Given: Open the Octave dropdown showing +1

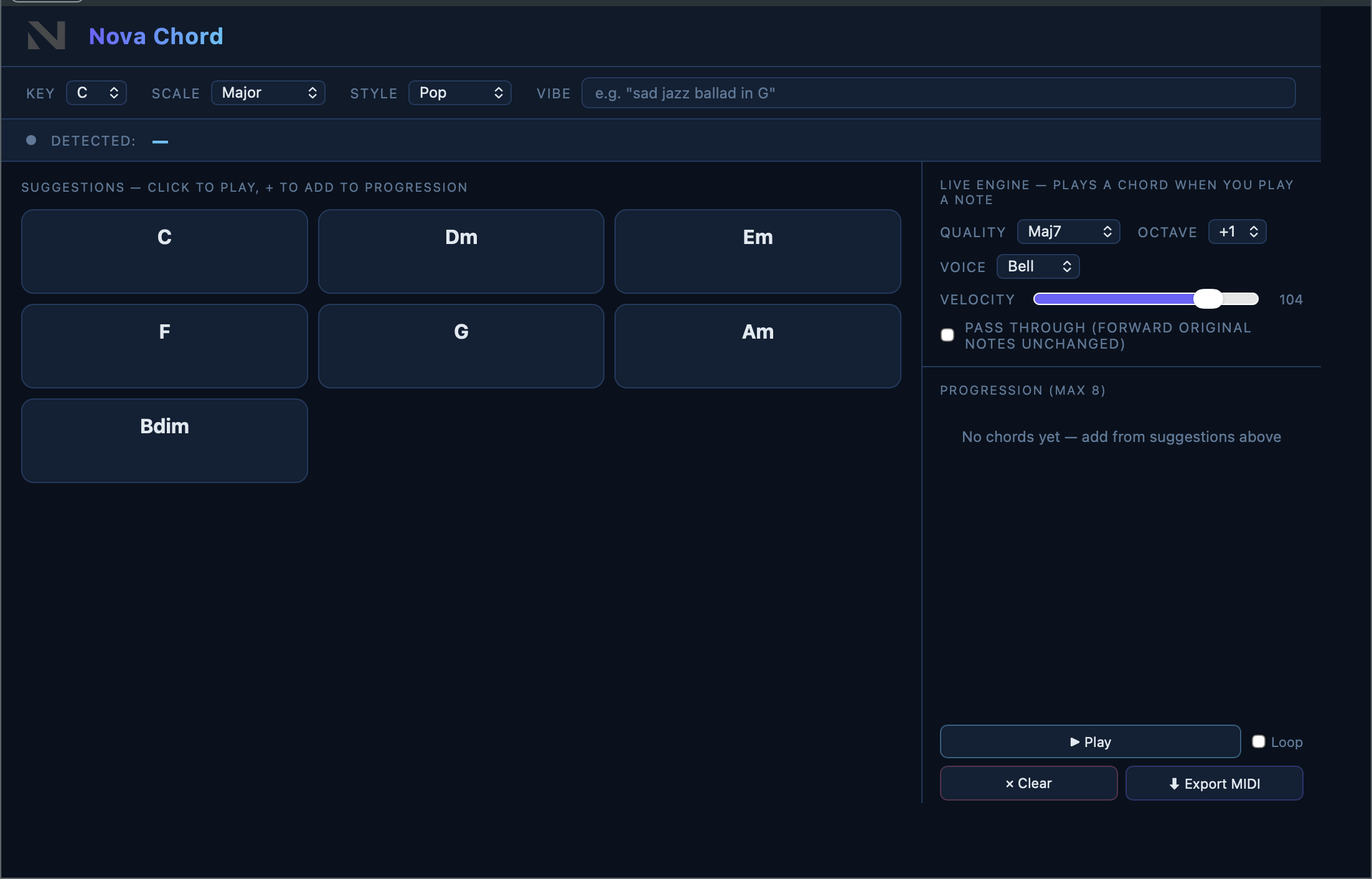Looking at the screenshot, I should (x=1238, y=232).
